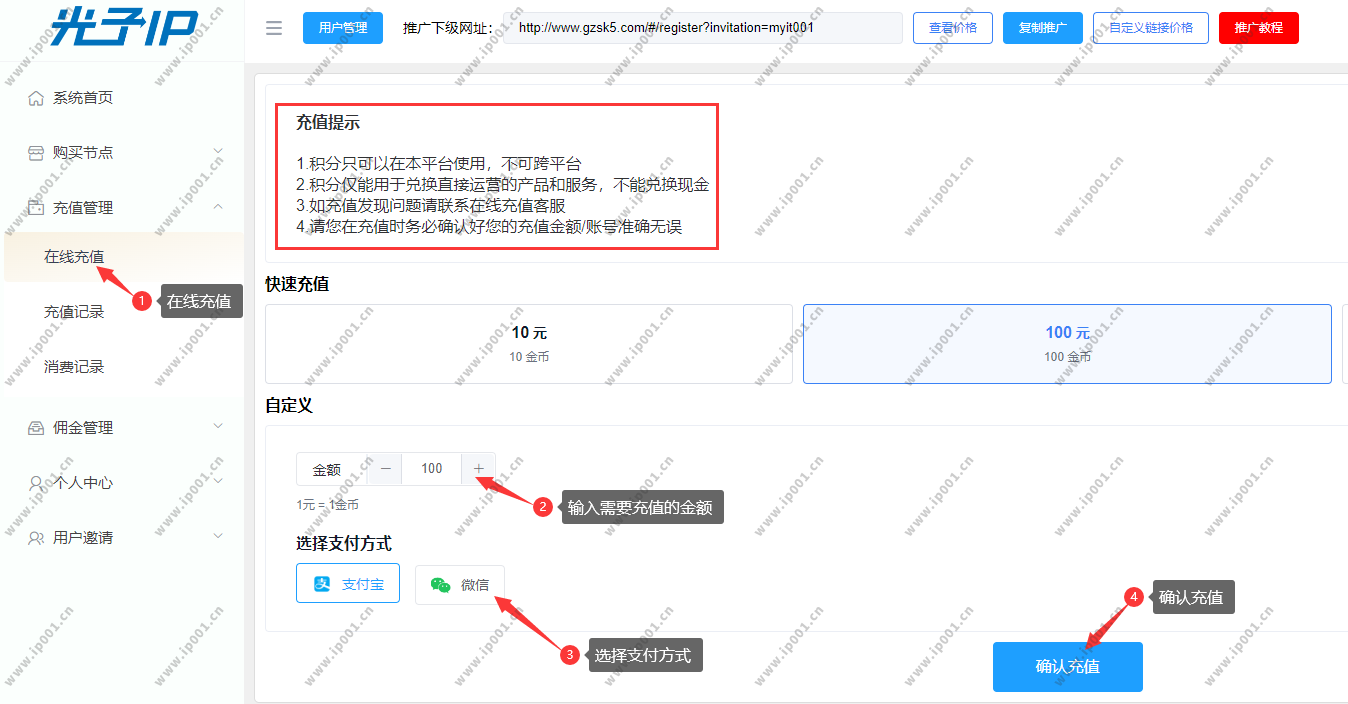Image resolution: width=1348 pixels, height=704 pixels.
Task: Select 在线充值 in the sidebar
Action: [x=74, y=257]
